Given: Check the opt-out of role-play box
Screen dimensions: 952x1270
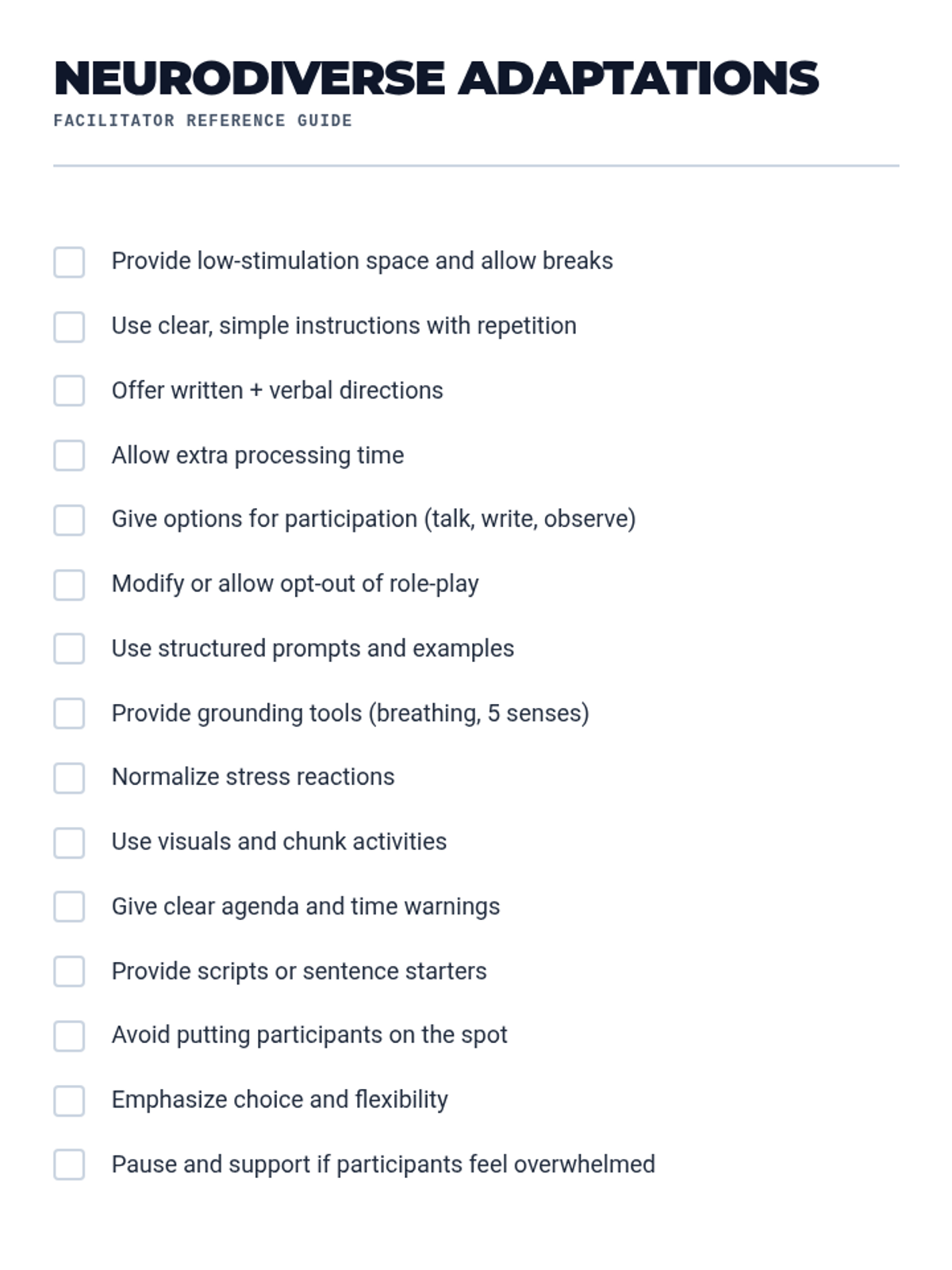Looking at the screenshot, I should pyautogui.click(x=69, y=584).
